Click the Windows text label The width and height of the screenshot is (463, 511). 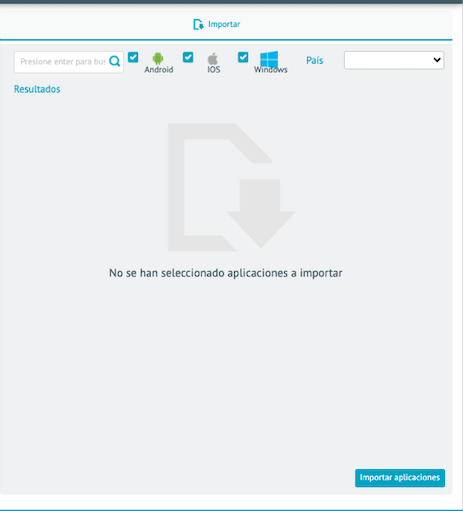[271, 70]
